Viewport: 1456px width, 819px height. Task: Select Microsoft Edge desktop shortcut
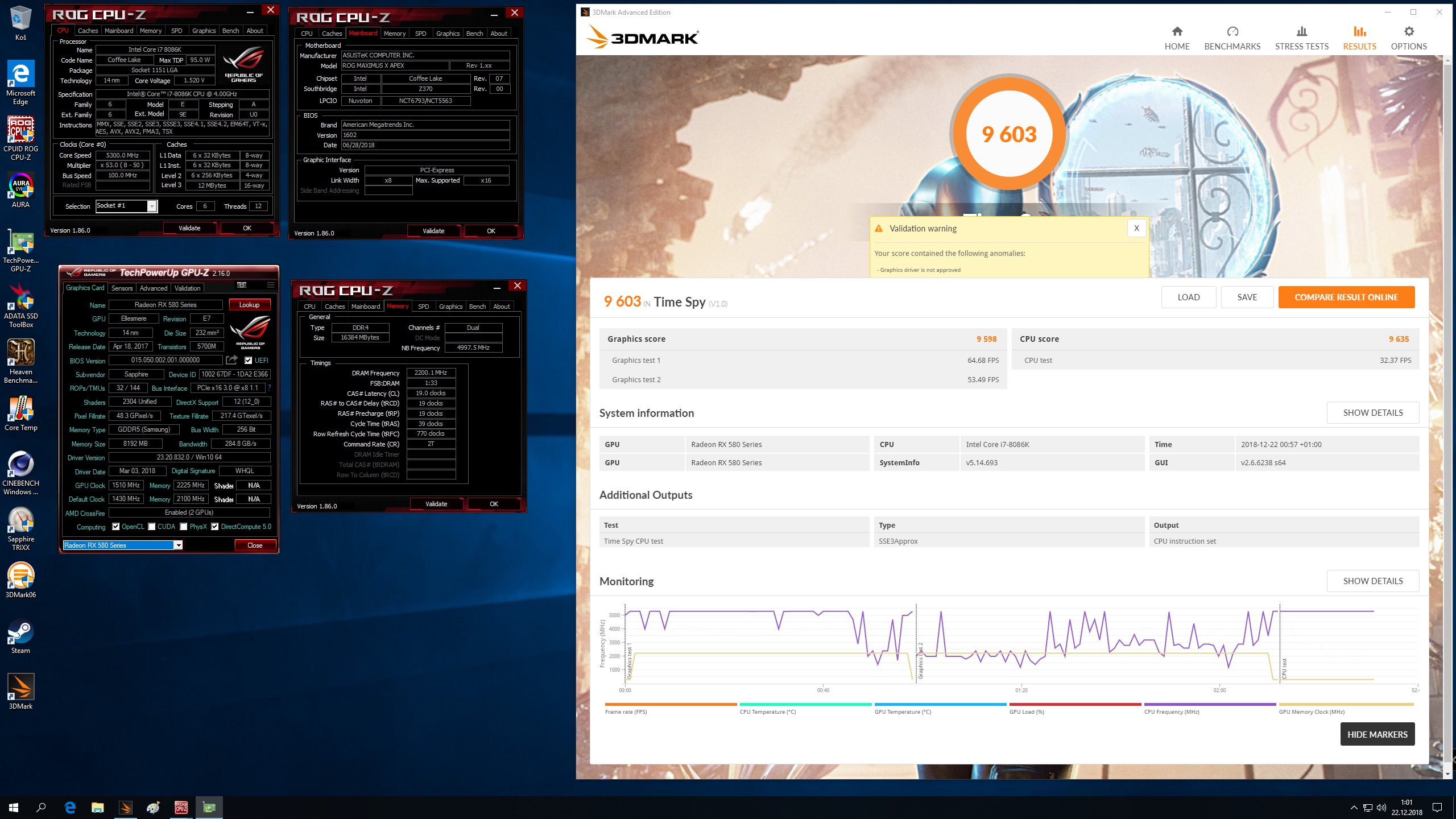(x=20, y=83)
